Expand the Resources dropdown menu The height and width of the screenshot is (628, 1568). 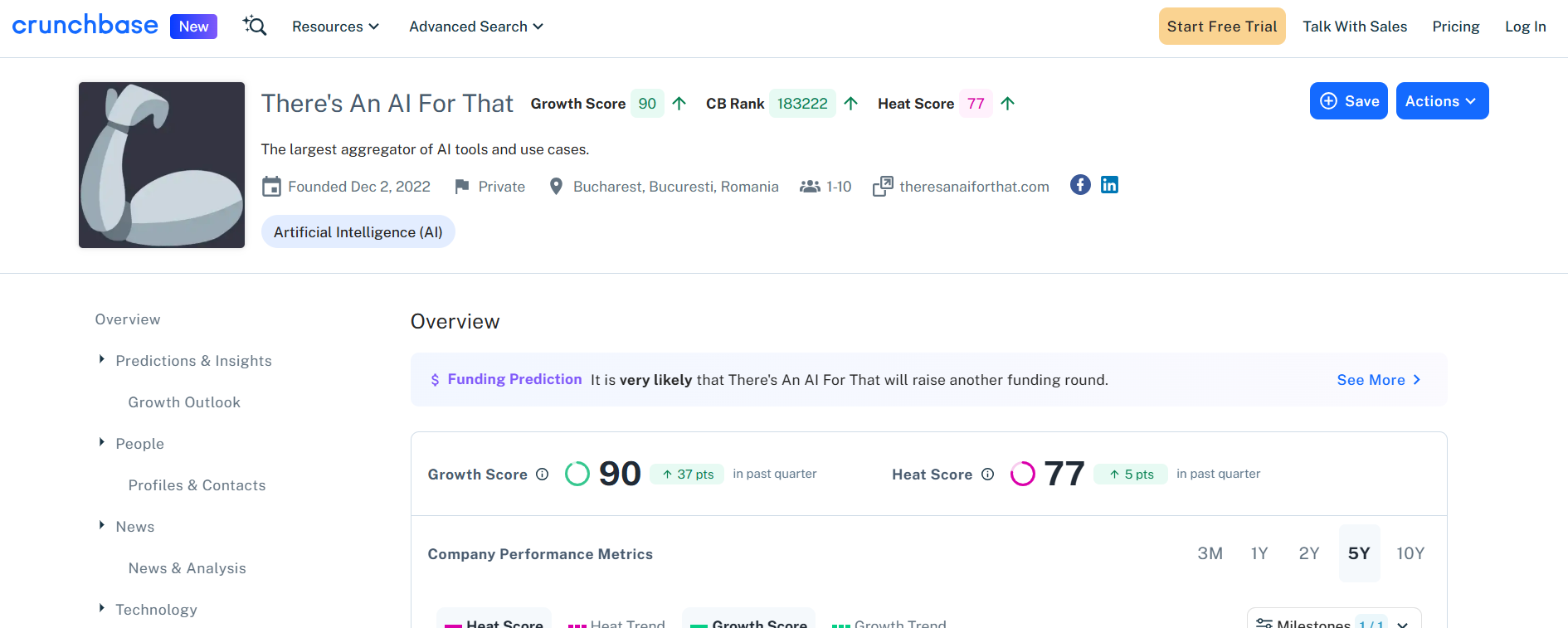click(335, 27)
